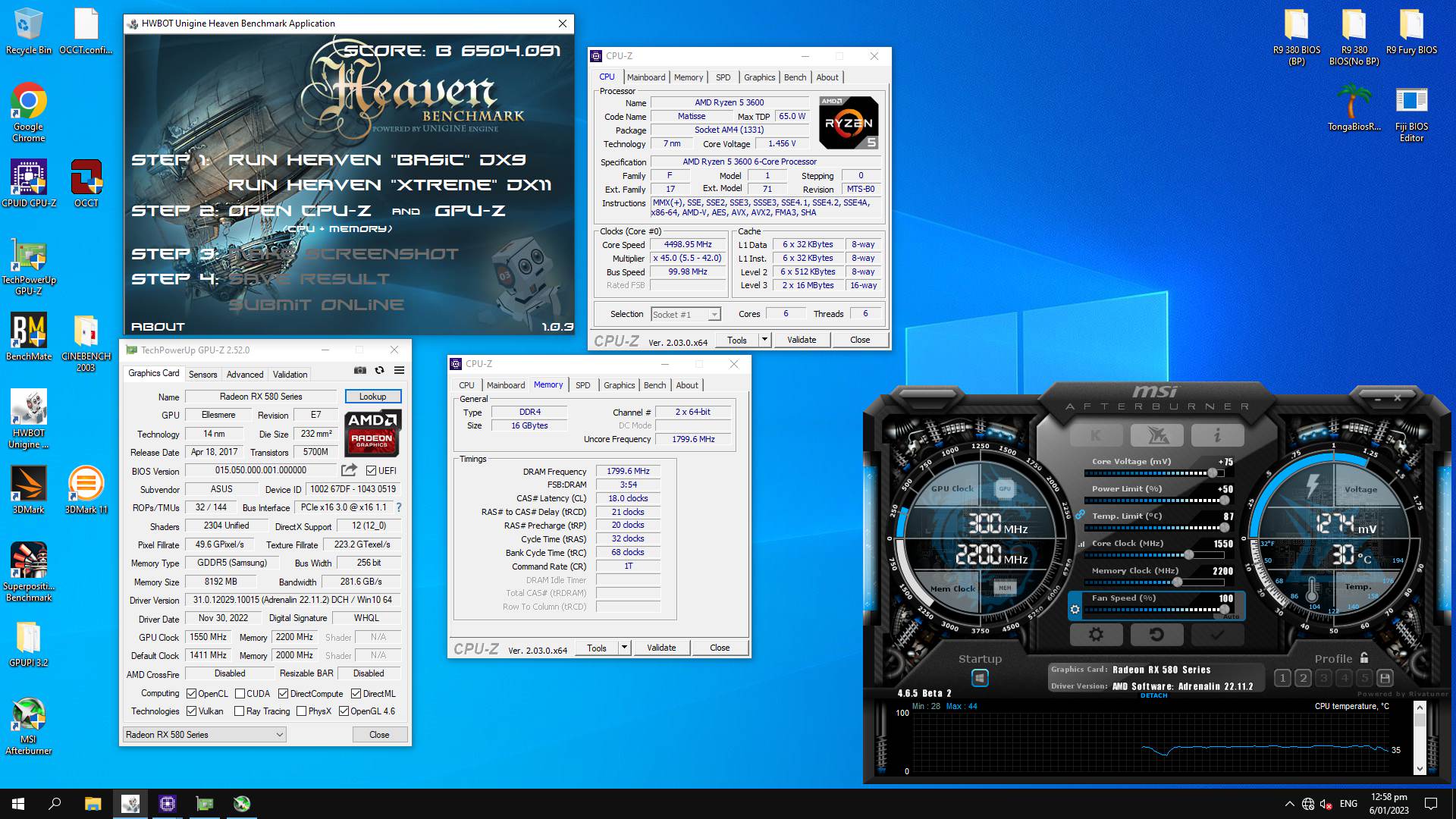Select Afterburner profile slot 2
Screen dimensions: 1456x819
(1303, 678)
